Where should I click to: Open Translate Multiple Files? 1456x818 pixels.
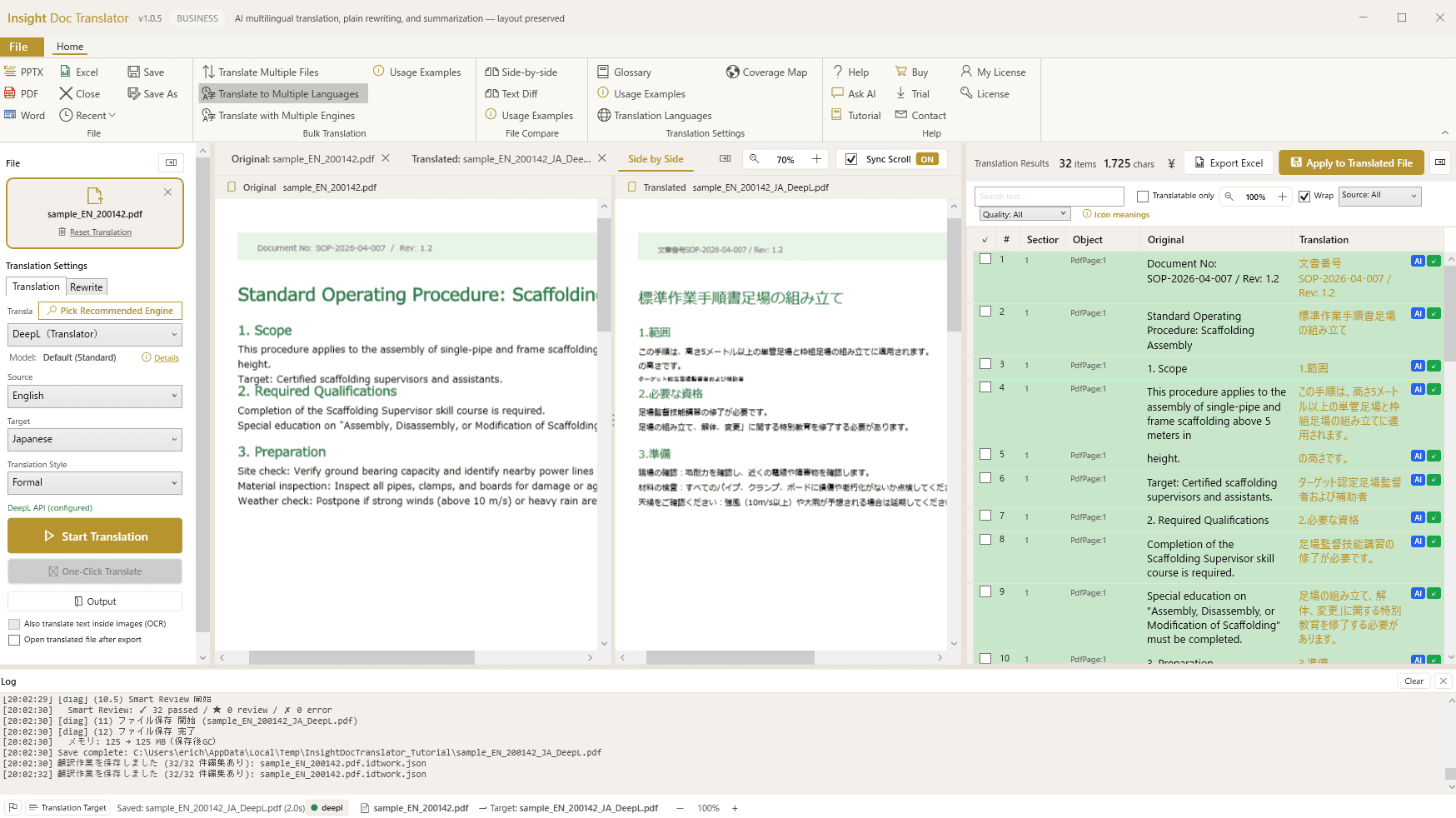(260, 72)
